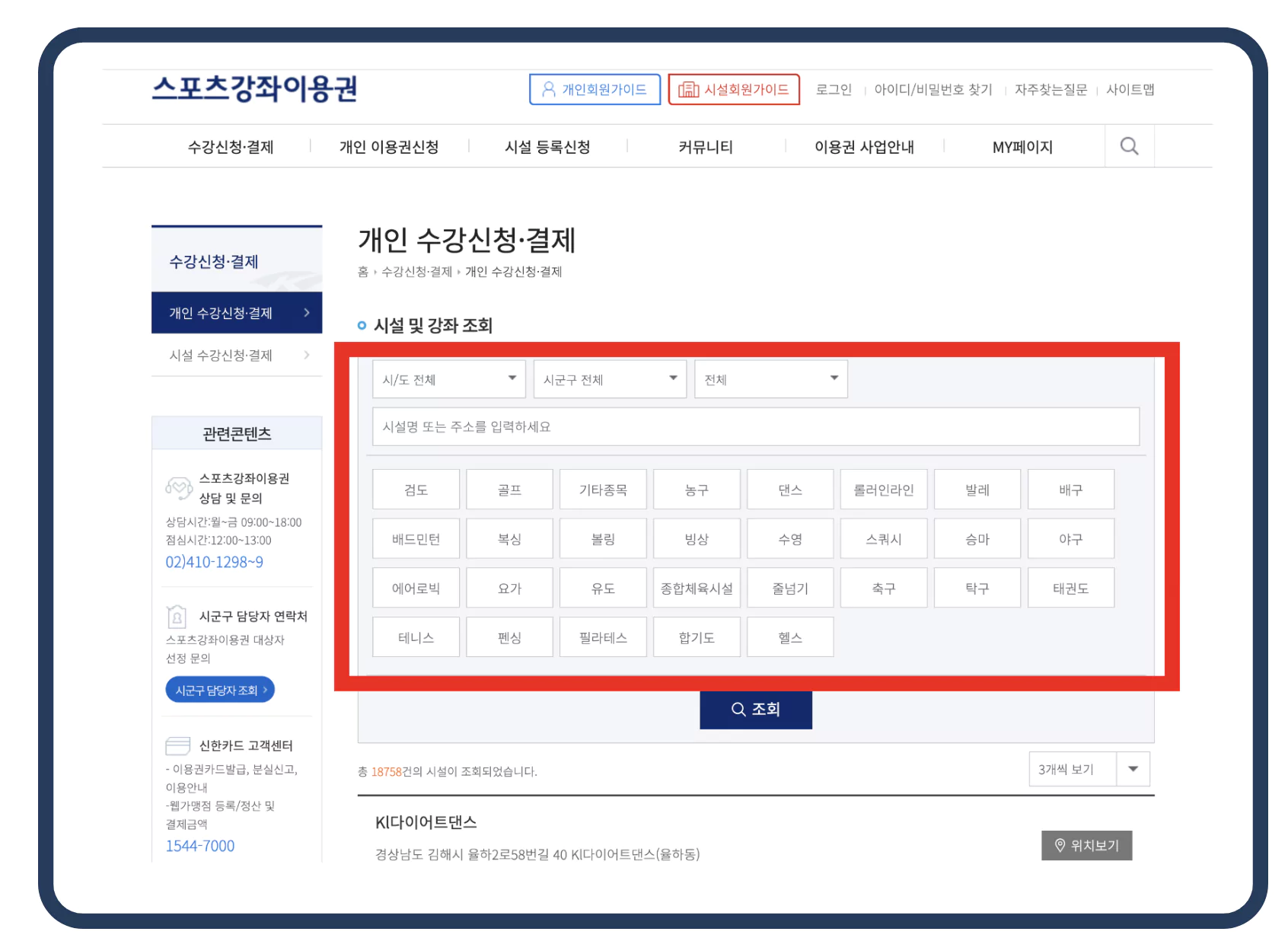Choose the 종합체육시설 filter
1288x938 pixels.
click(x=697, y=588)
